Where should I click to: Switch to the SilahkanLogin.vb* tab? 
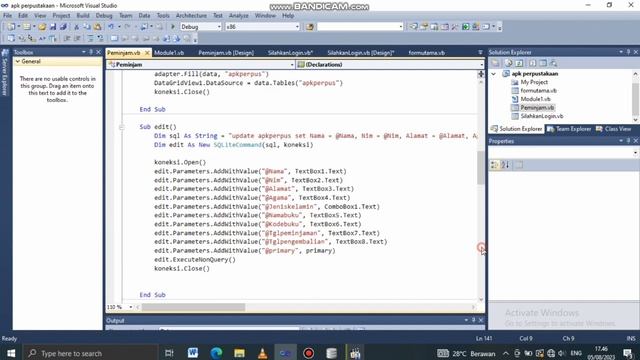click(290, 53)
